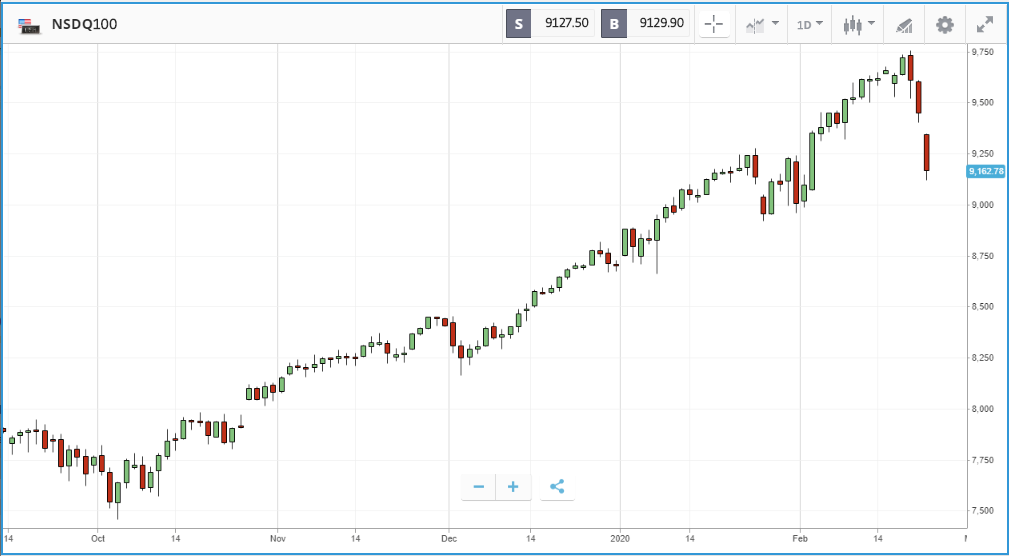Viewport: 1009px width, 556px height.
Task: Zoom out with the minus button
Action: pos(478,486)
